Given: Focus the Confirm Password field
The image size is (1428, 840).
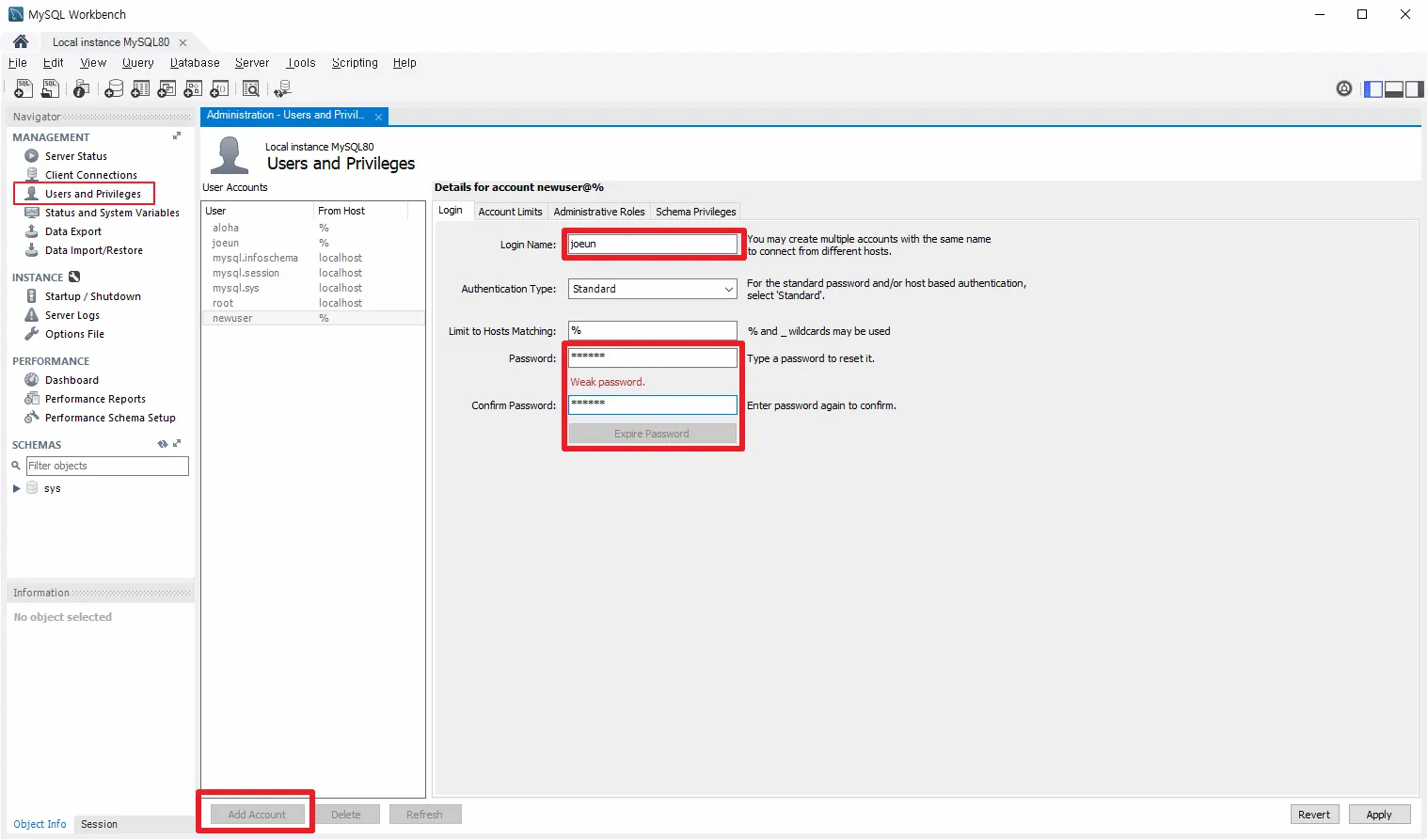Looking at the screenshot, I should pyautogui.click(x=653, y=404).
